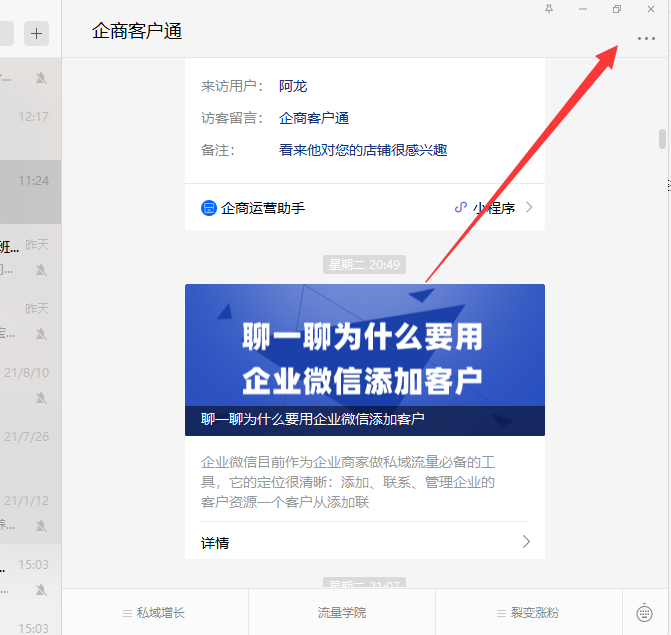Click the article summary paragraph text

pos(348,482)
